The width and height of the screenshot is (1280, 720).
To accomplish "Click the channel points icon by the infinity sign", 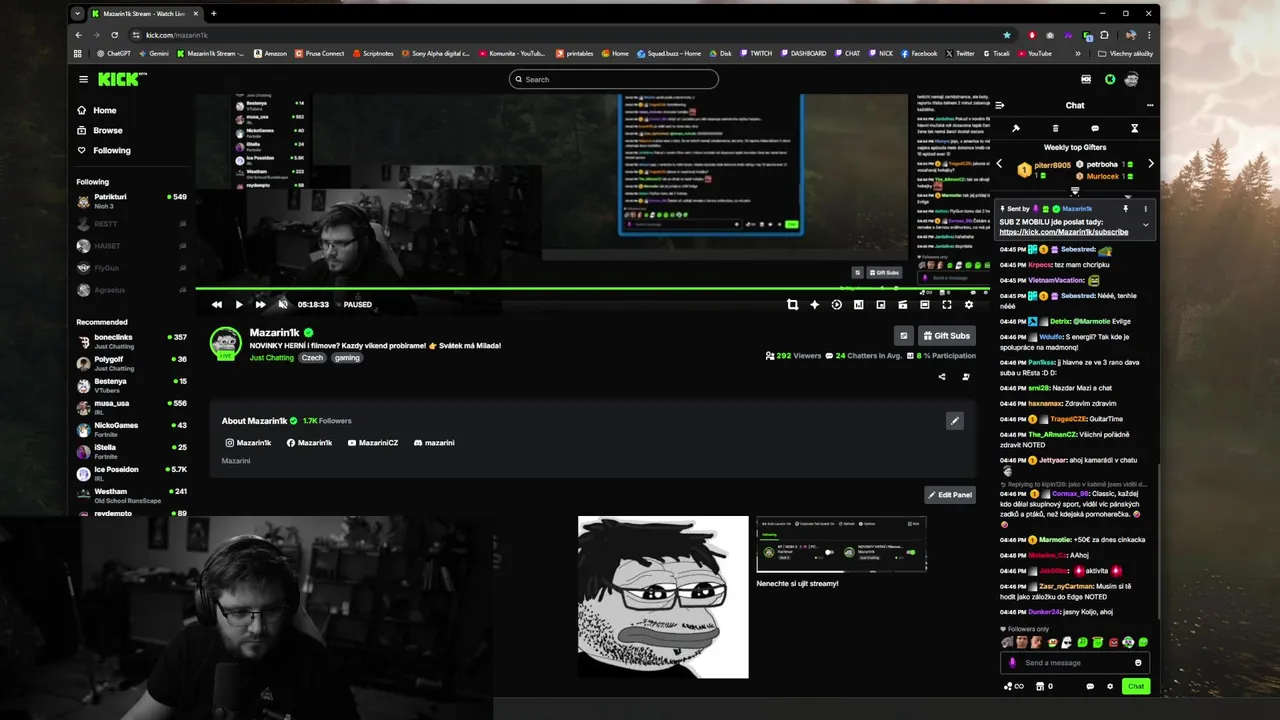I will pos(1008,686).
